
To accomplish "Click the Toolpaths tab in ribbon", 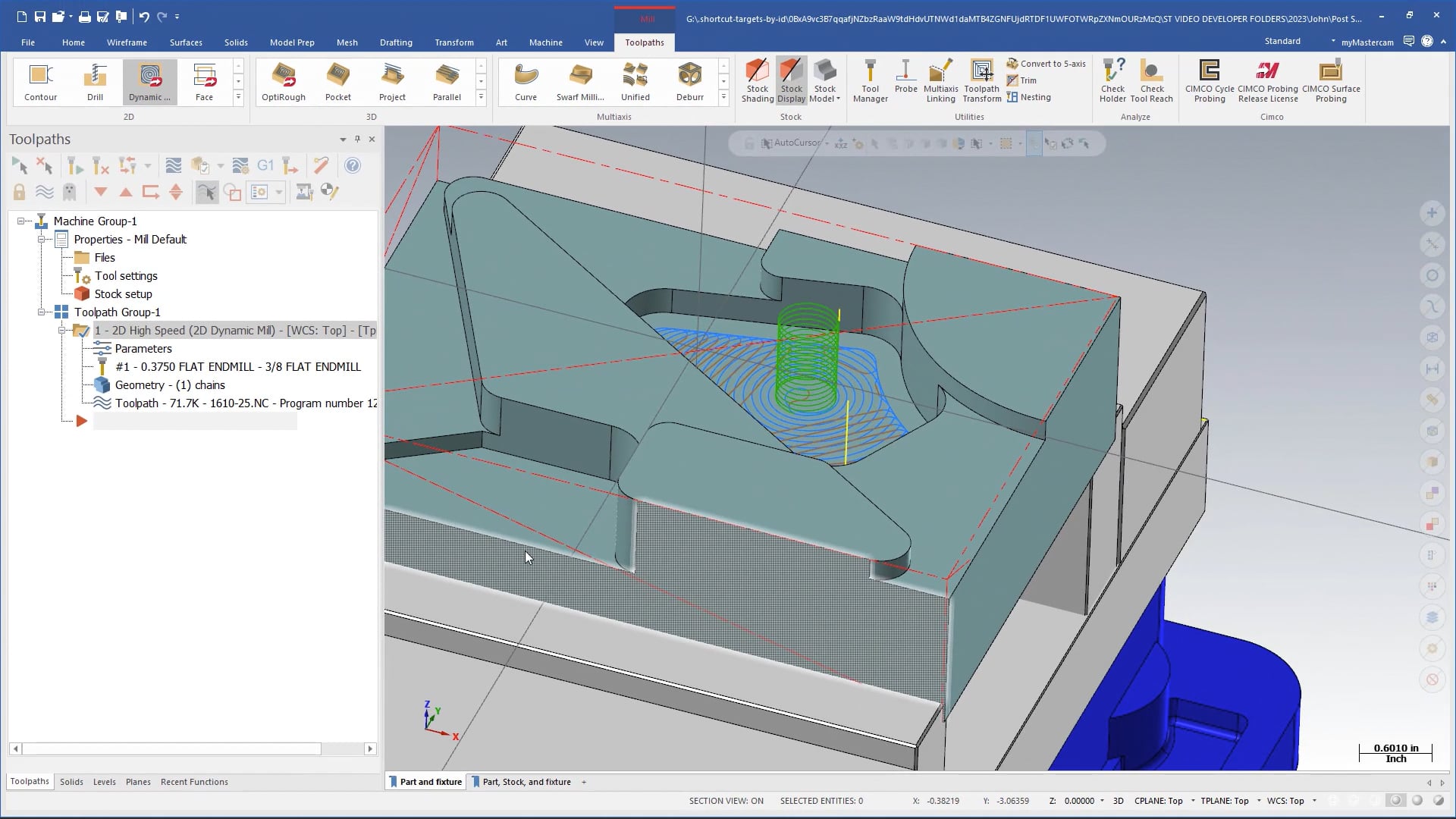I will click(644, 42).
